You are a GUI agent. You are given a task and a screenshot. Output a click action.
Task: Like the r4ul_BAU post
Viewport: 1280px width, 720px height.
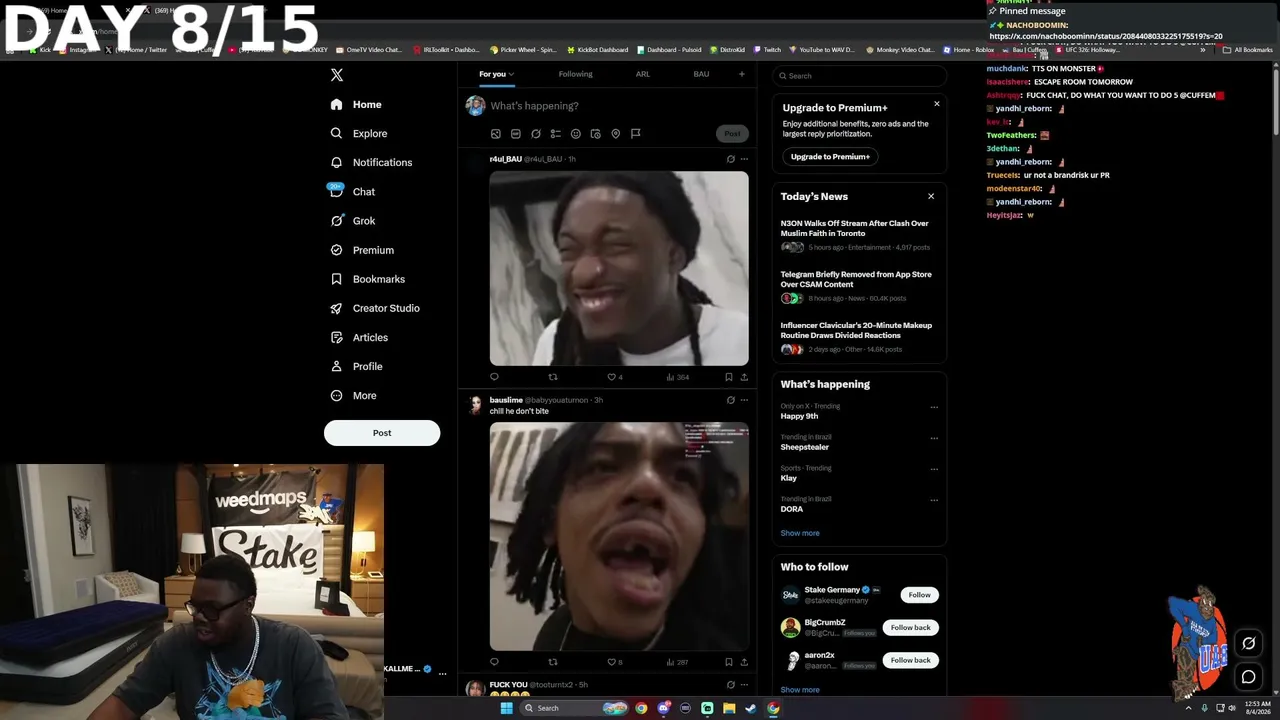[615, 377]
